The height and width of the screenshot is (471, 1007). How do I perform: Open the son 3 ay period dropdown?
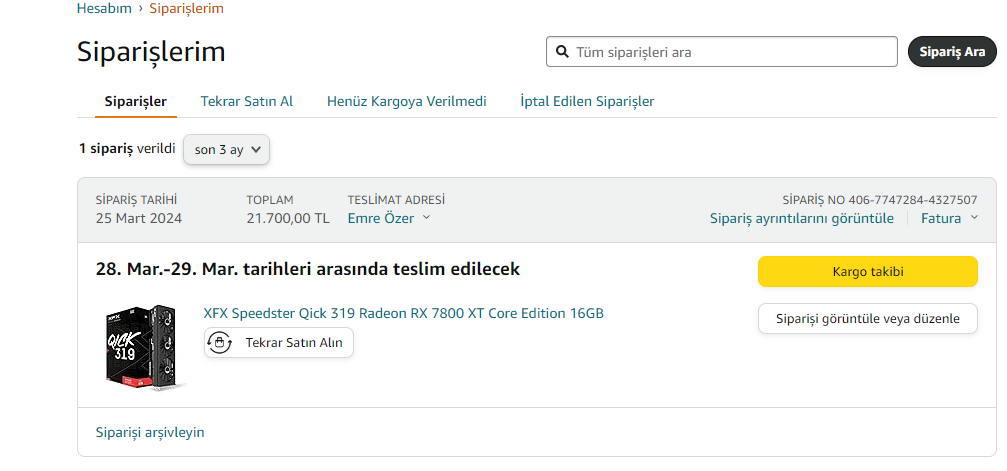227,149
